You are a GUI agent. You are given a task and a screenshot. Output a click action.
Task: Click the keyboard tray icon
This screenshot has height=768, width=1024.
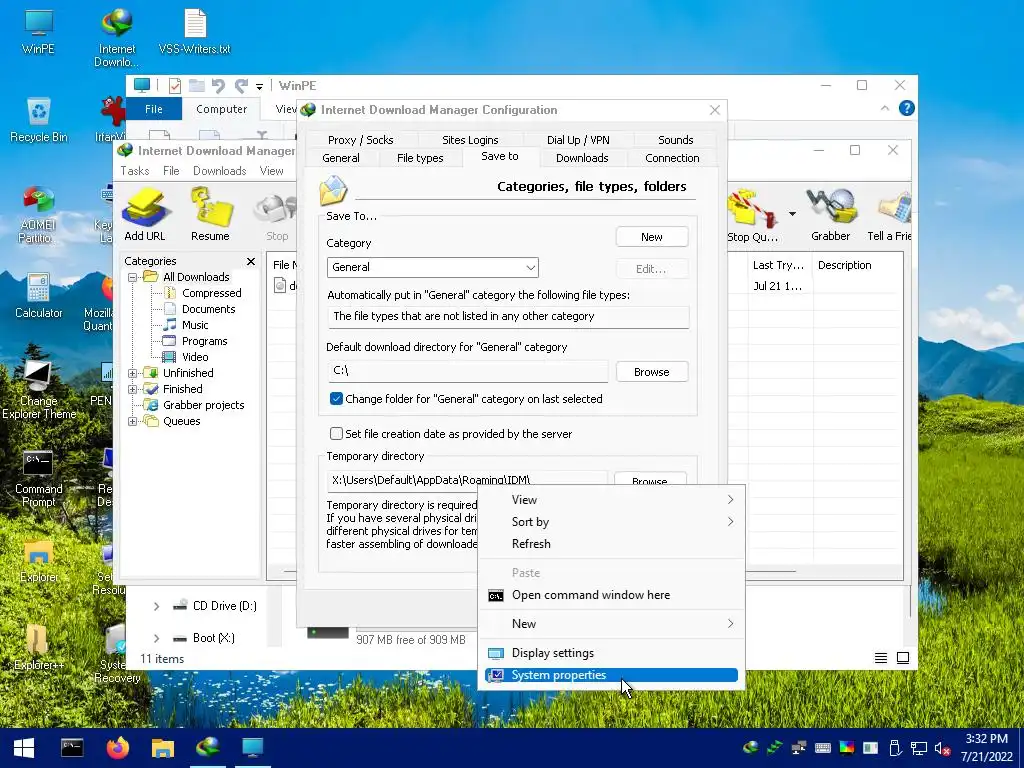823,748
